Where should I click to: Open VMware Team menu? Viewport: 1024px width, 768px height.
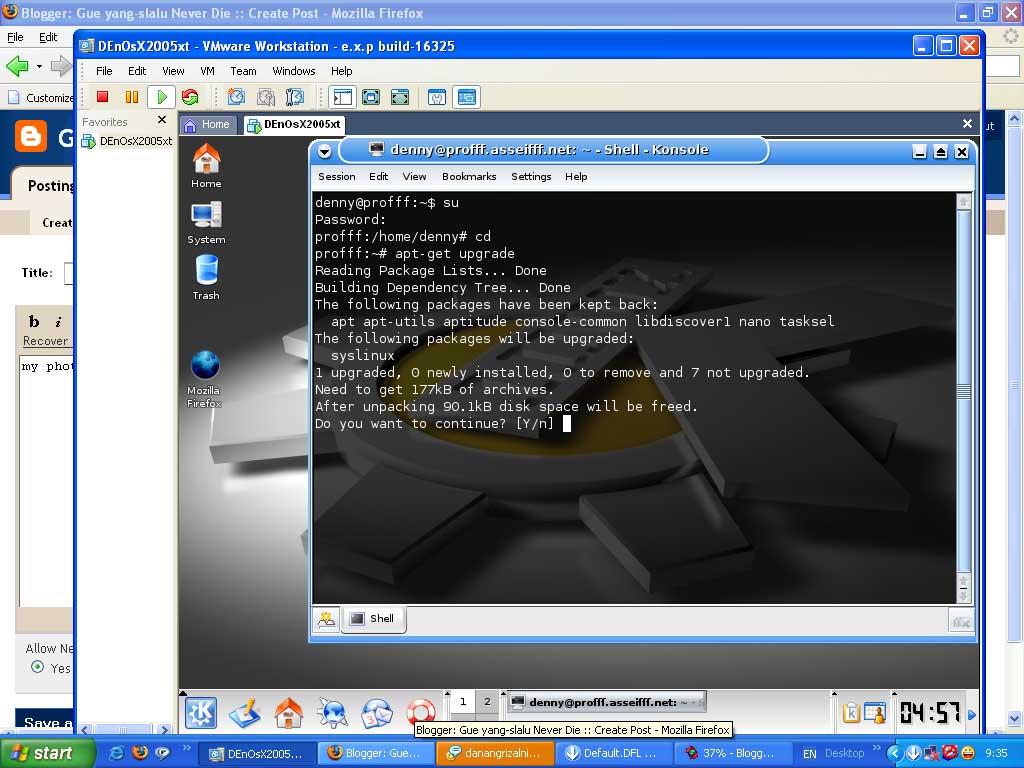(x=243, y=71)
